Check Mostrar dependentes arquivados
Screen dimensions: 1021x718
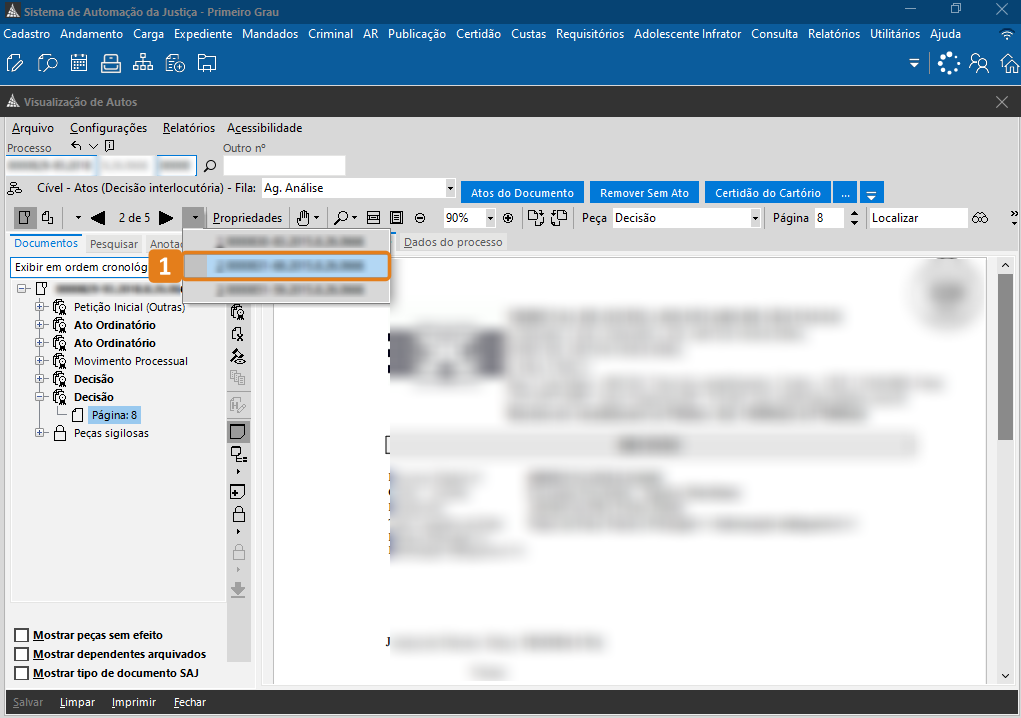(22, 654)
